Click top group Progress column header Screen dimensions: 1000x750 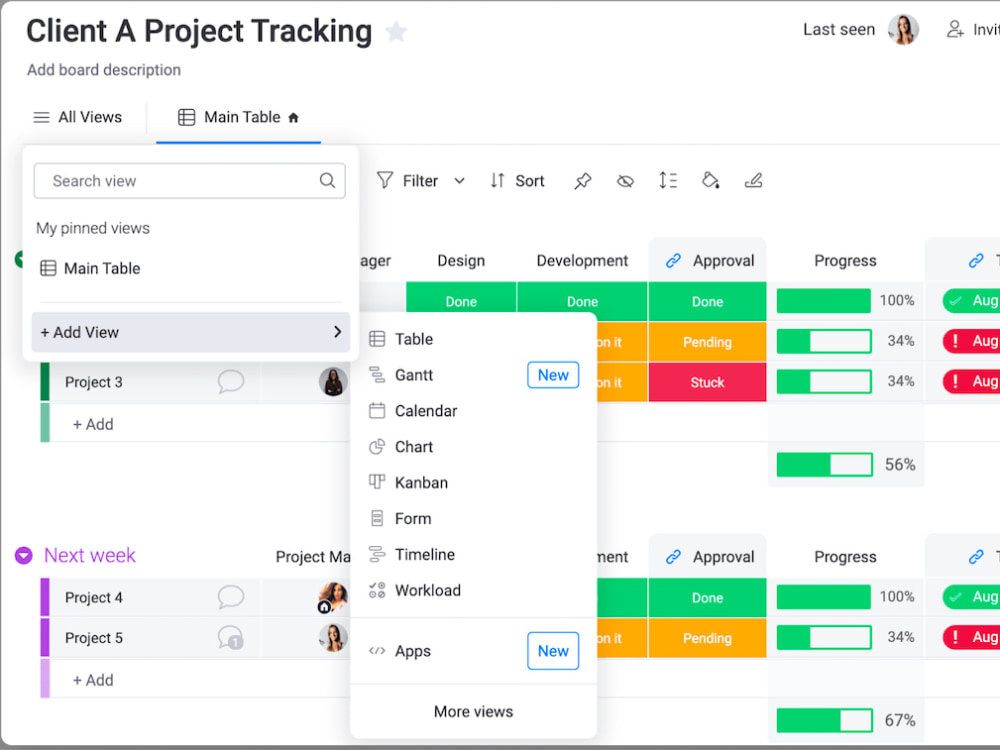(x=845, y=261)
